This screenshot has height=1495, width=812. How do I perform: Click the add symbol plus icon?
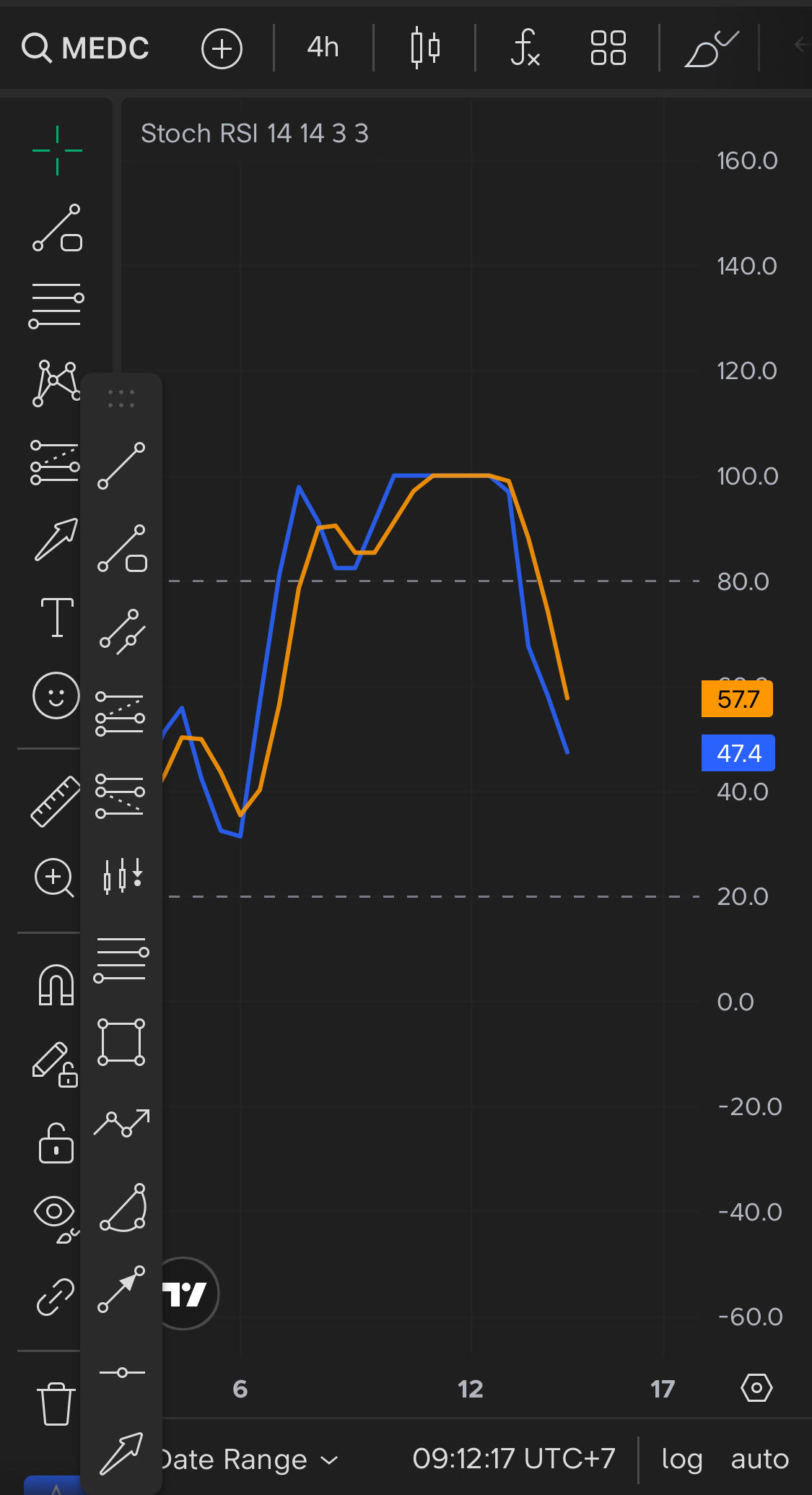coord(222,49)
